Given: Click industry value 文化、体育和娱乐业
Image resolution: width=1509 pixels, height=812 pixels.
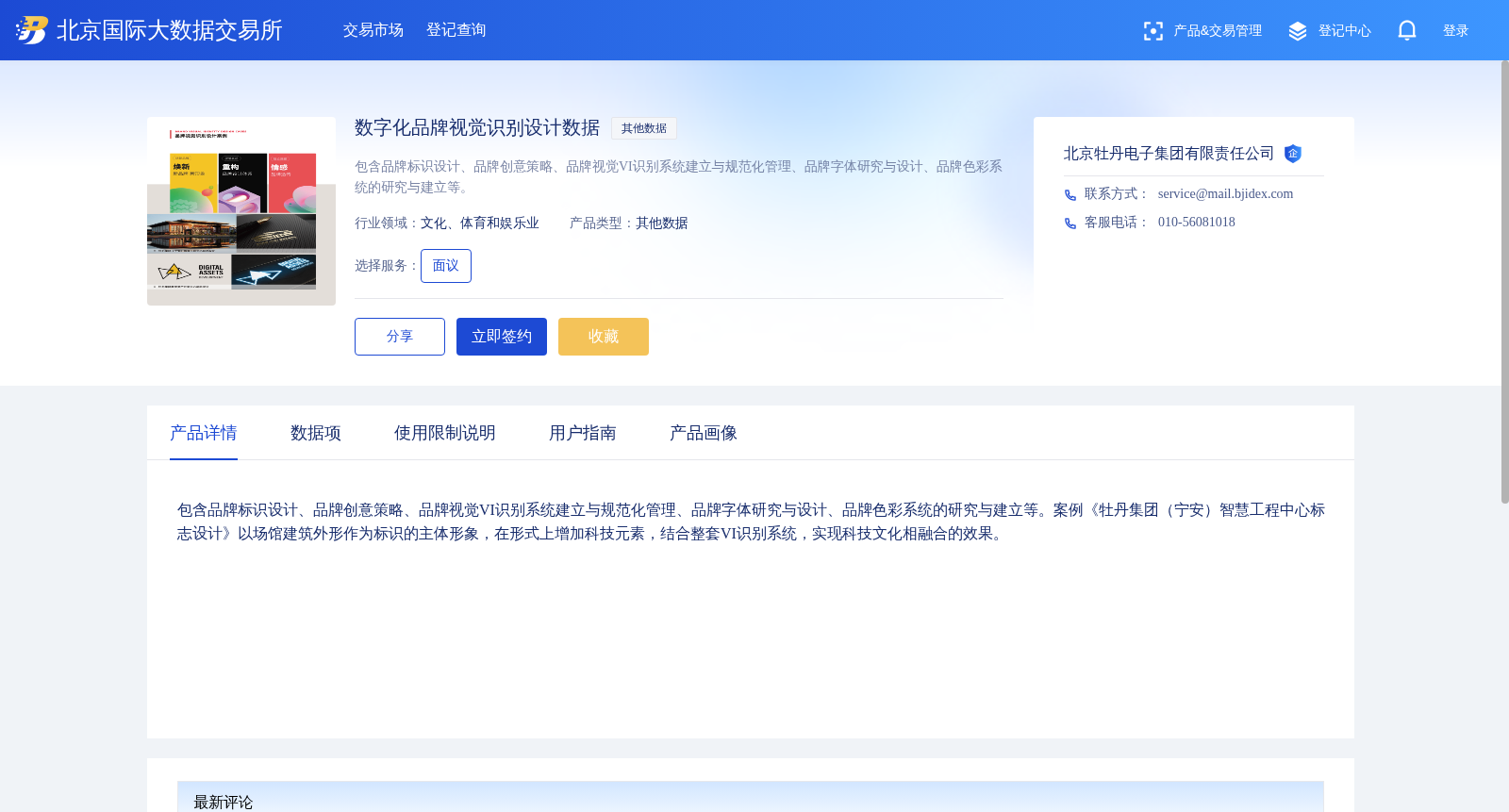Looking at the screenshot, I should 480,224.
